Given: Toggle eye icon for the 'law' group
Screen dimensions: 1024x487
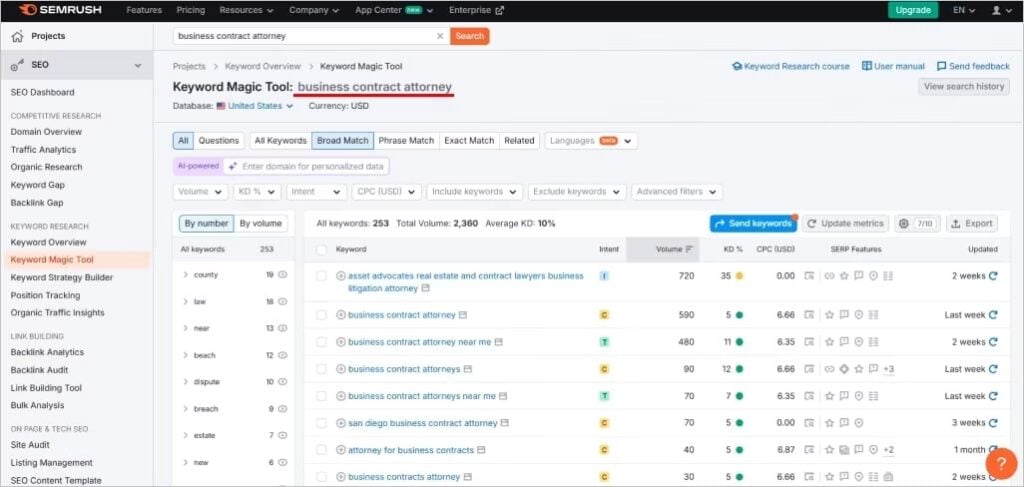Looking at the screenshot, I should click(283, 302).
